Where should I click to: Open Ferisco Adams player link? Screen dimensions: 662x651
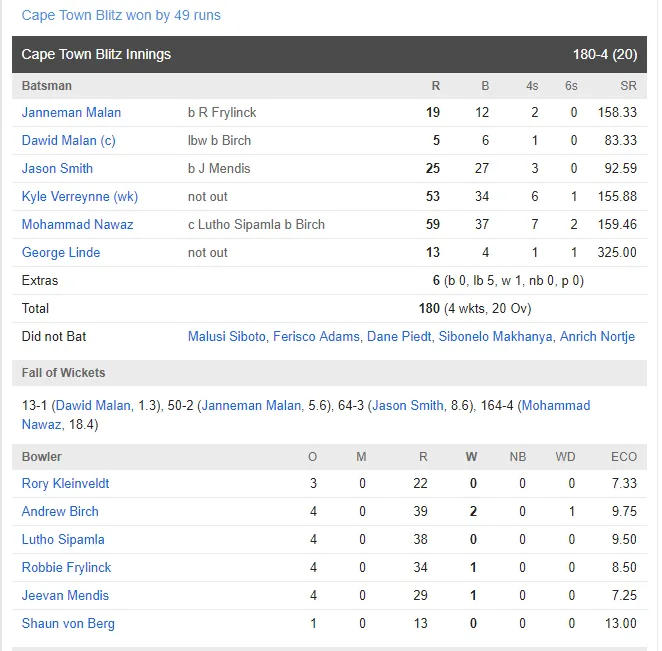pyautogui.click(x=316, y=336)
